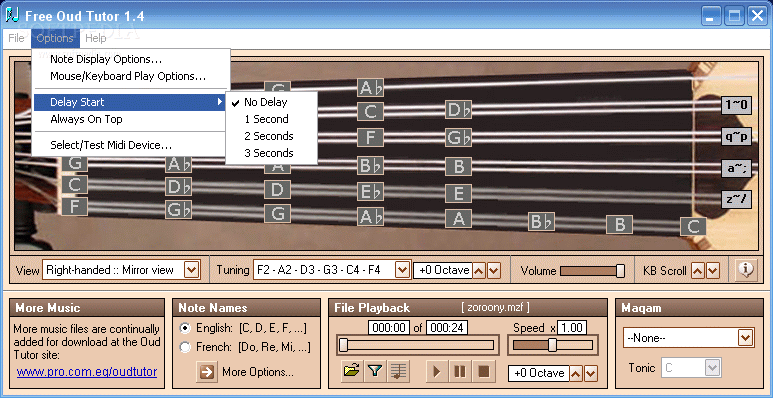
Task: Raise the tuning octave with up arrow
Action: 479,270
